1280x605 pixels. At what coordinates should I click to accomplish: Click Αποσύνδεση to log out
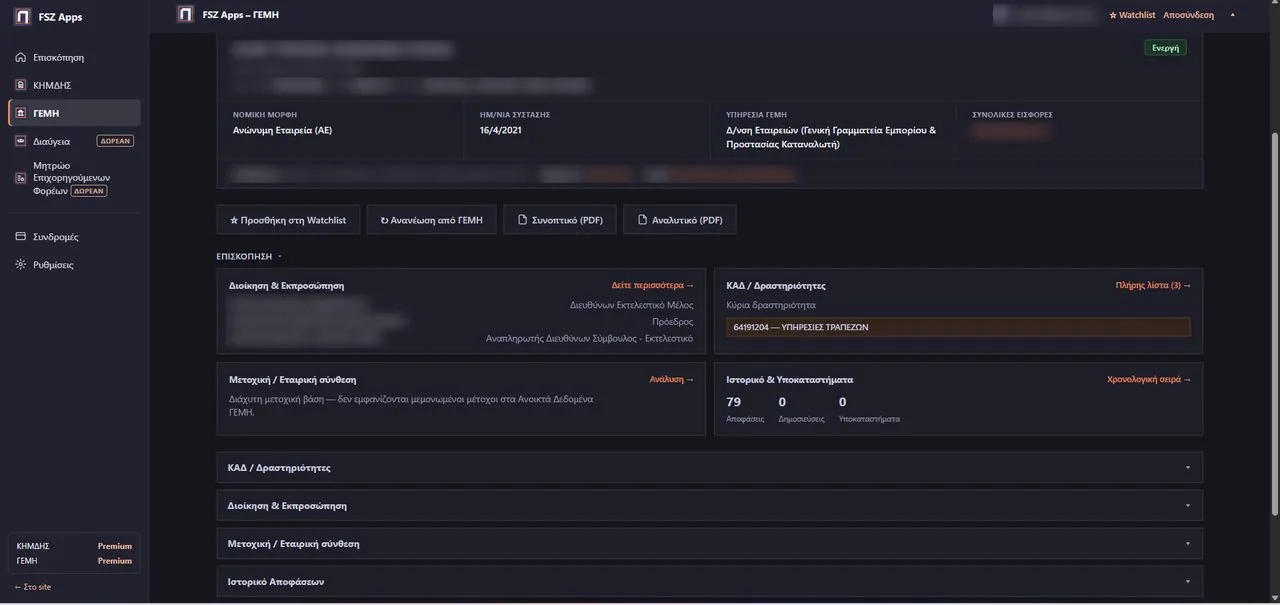(1189, 15)
